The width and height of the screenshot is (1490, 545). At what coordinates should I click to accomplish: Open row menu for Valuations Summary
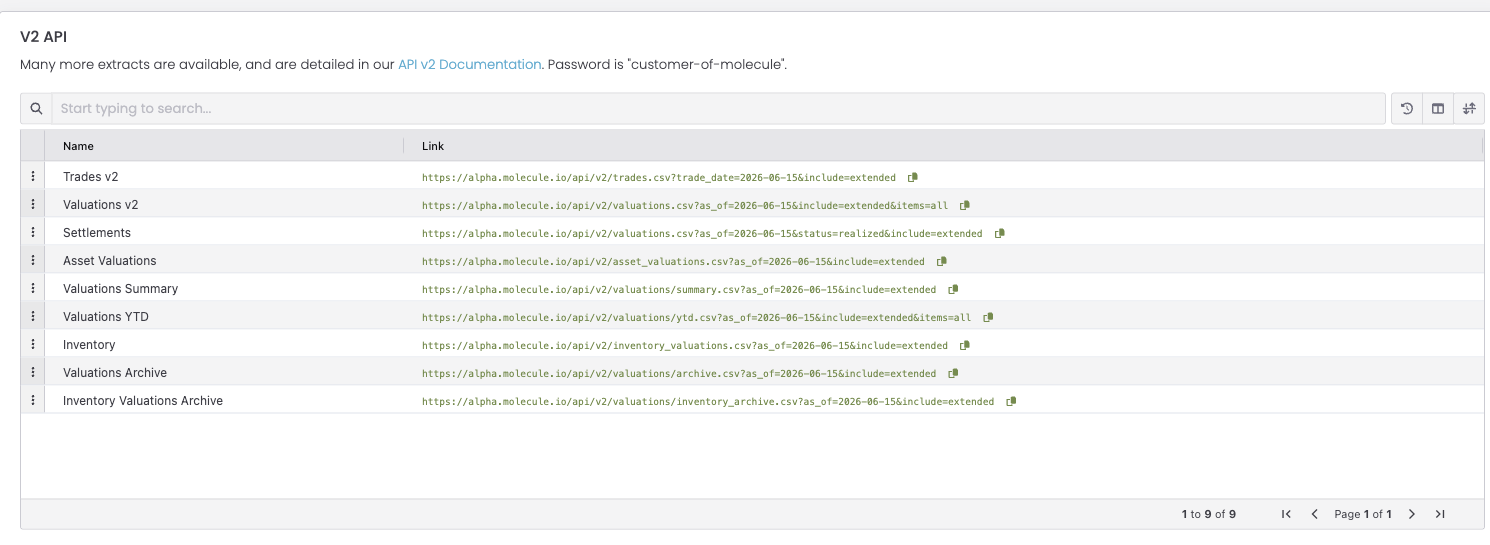33,288
